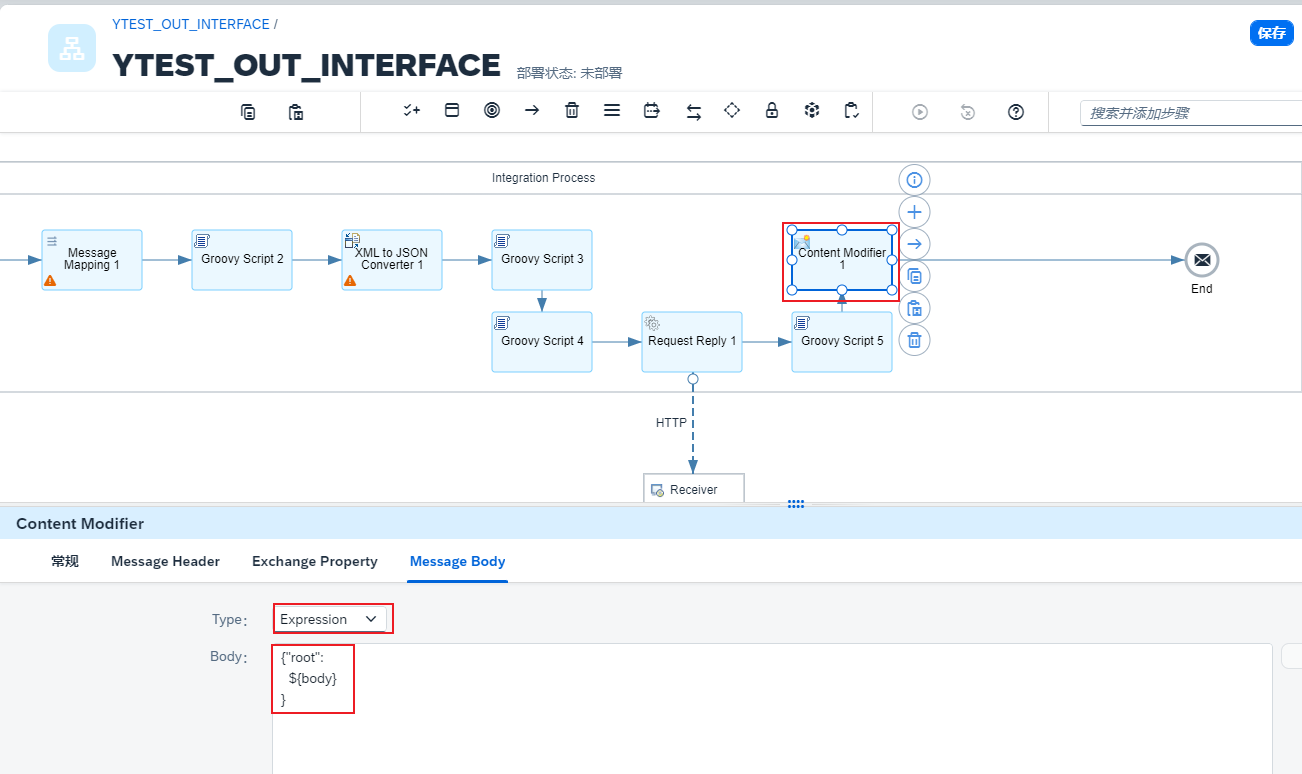Screen dimensions: 1302x774
Task: Click the toolbar paste icon
Action: pyautogui.click(x=296, y=112)
